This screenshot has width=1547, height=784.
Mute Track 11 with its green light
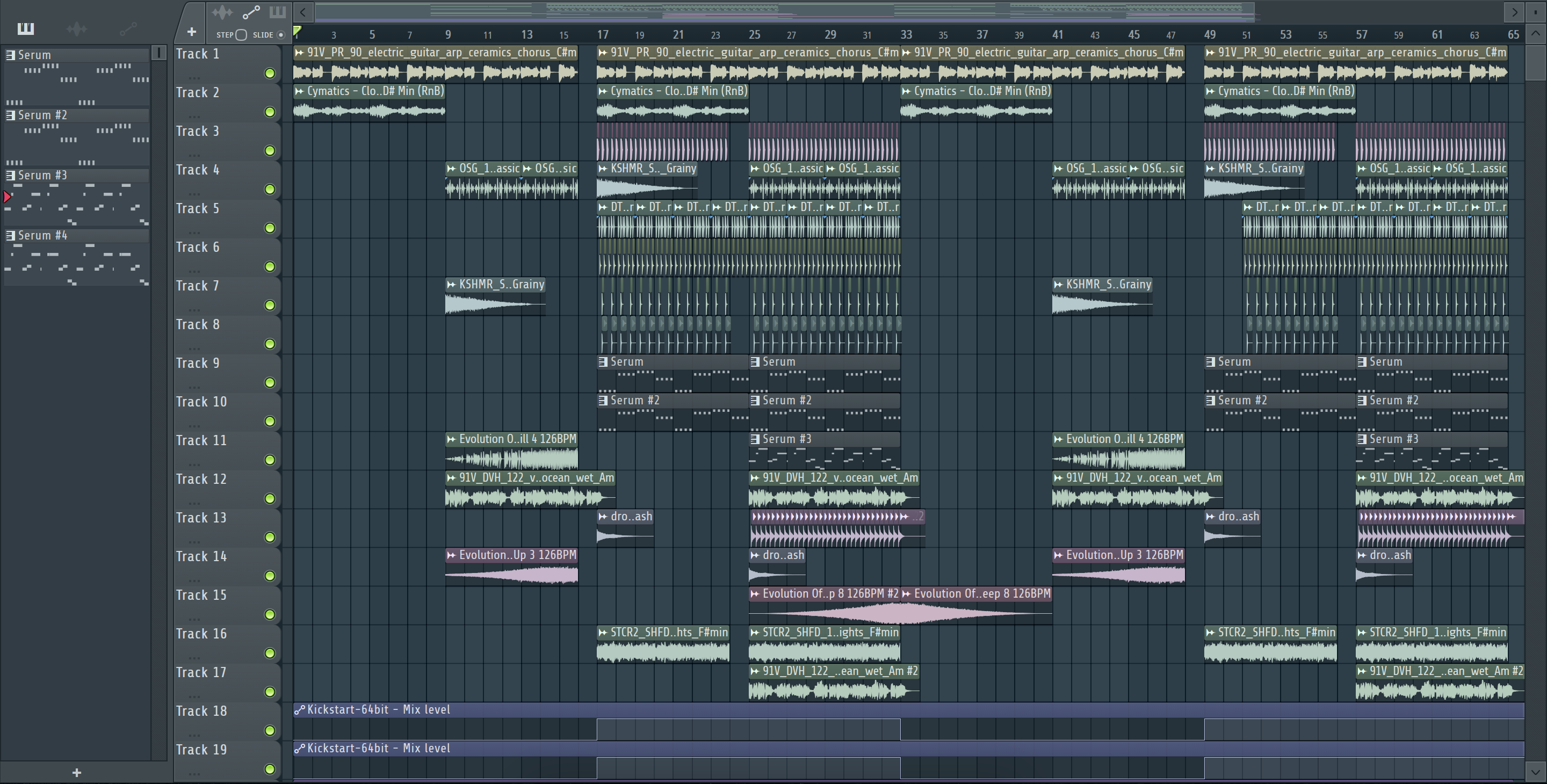270,460
